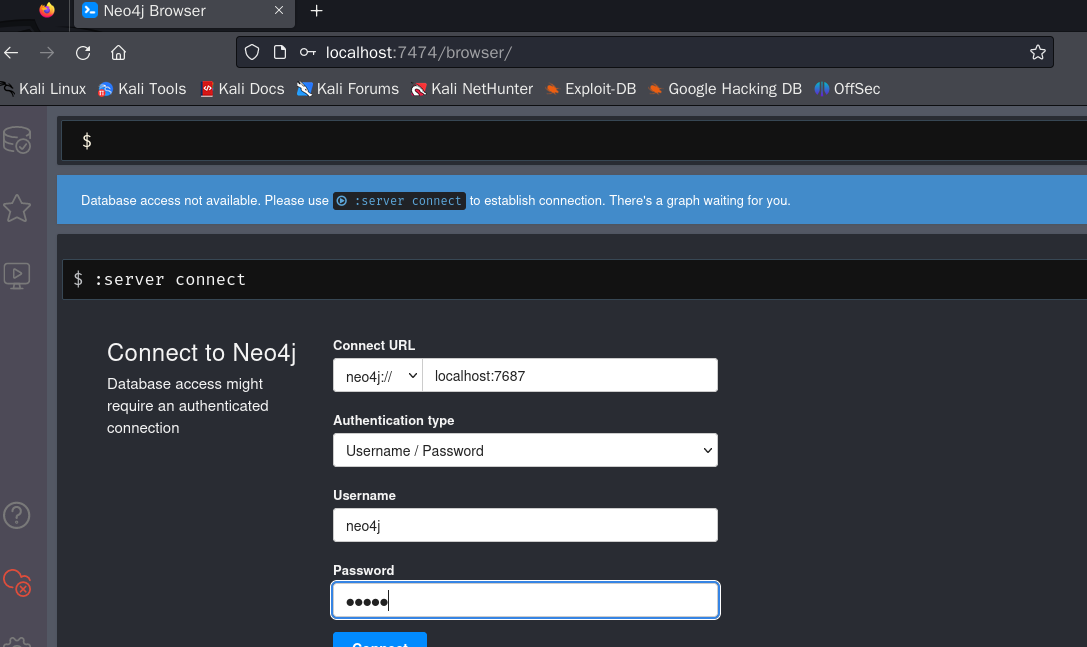
Task: Reload the page in Firefox
Action: 83,52
